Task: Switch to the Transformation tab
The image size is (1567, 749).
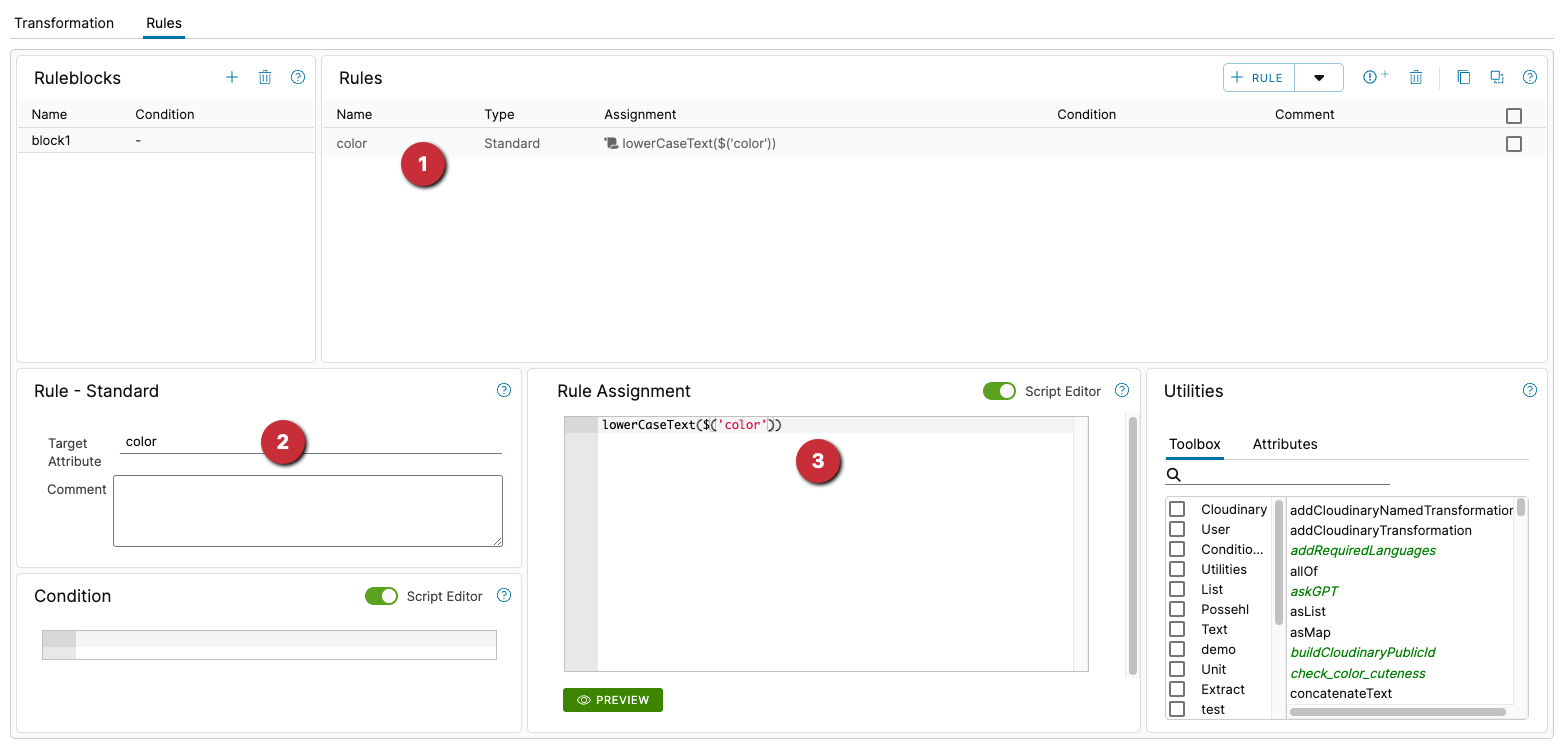Action: coord(64,23)
